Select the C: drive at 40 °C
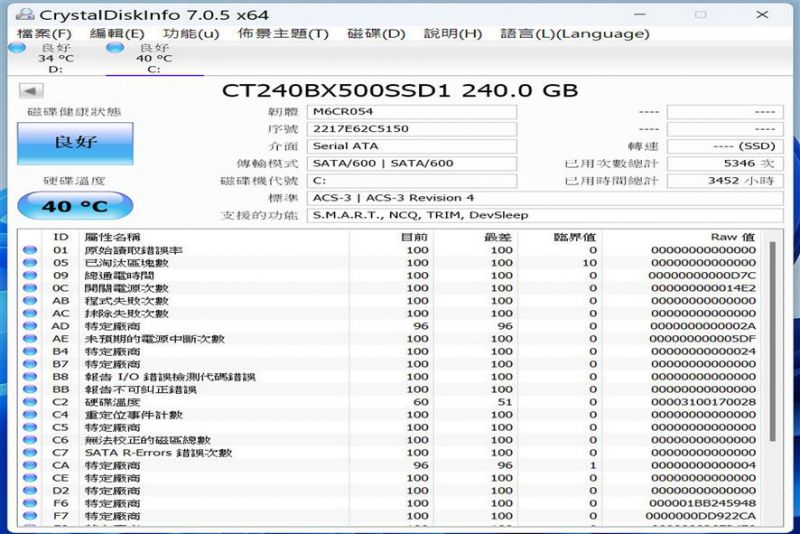This screenshot has height=534, width=800. click(x=154, y=58)
